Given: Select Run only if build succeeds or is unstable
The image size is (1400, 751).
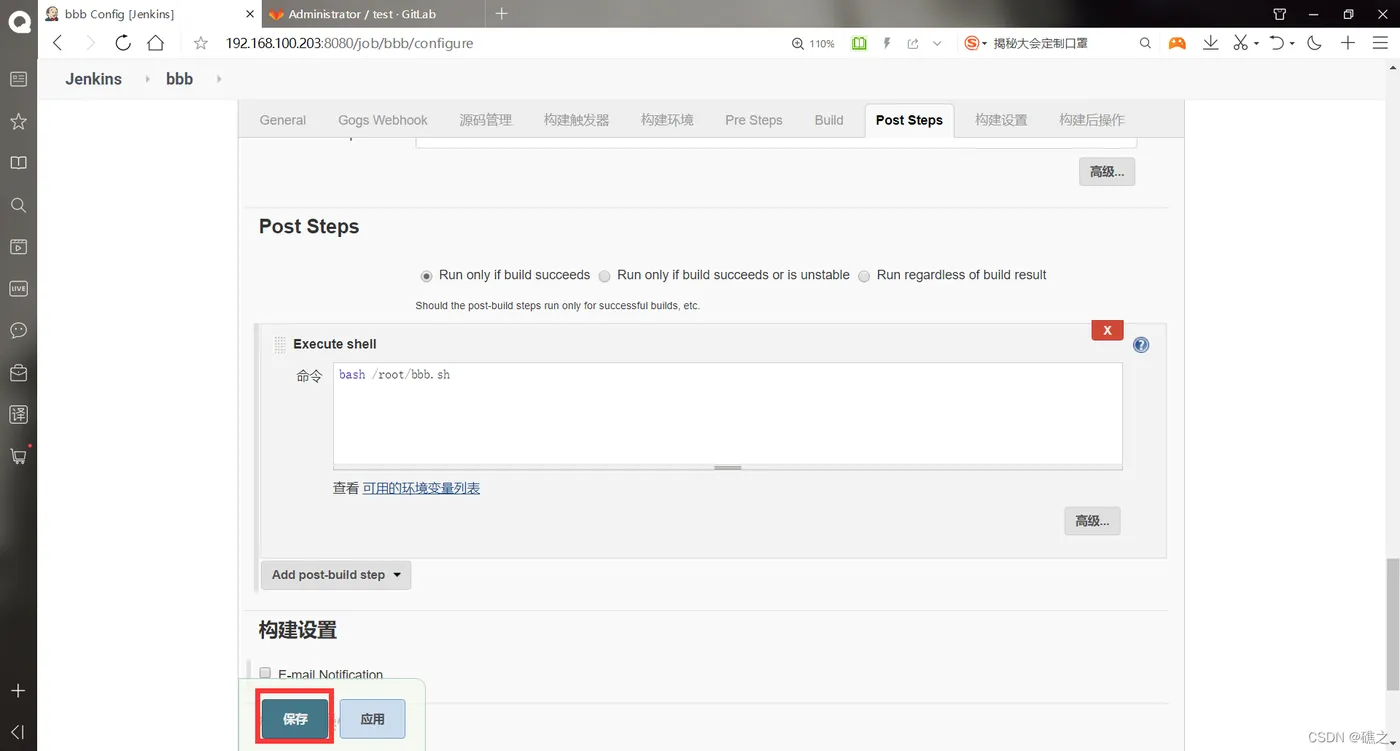Looking at the screenshot, I should [x=604, y=276].
